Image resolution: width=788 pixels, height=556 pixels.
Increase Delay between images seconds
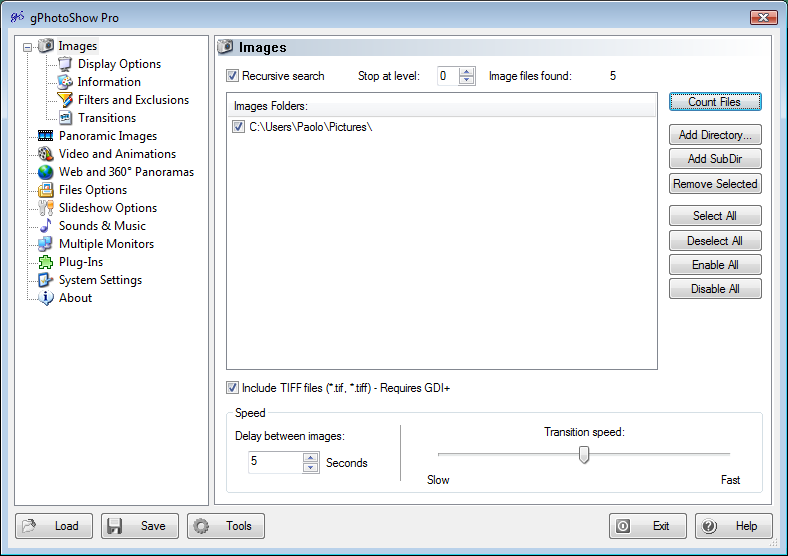tap(310, 457)
